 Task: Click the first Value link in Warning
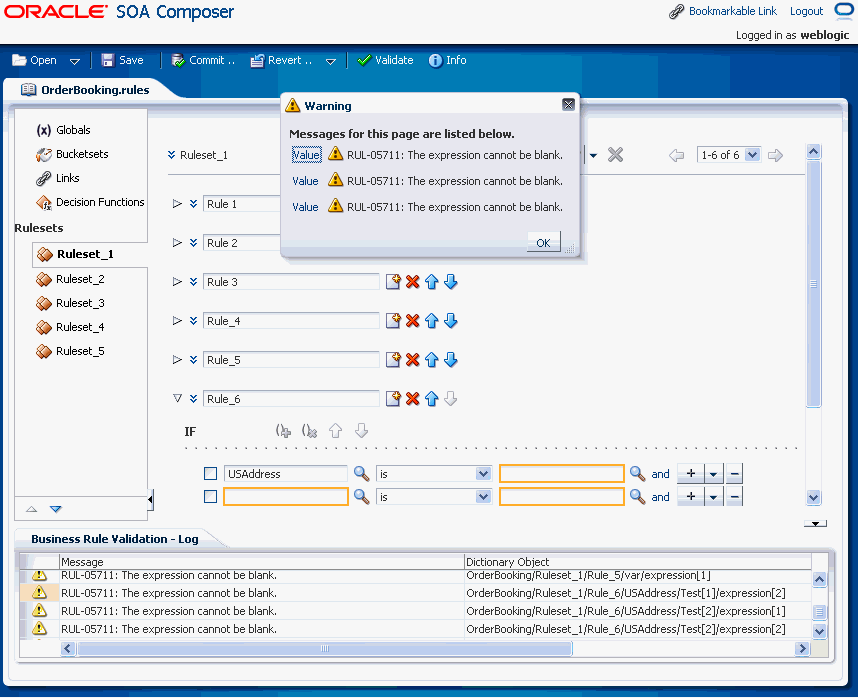click(x=306, y=155)
